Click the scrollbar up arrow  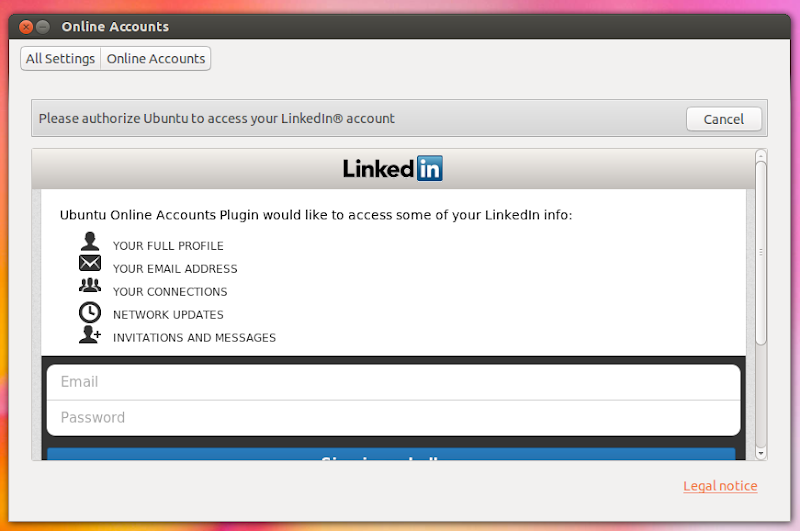[761, 156]
